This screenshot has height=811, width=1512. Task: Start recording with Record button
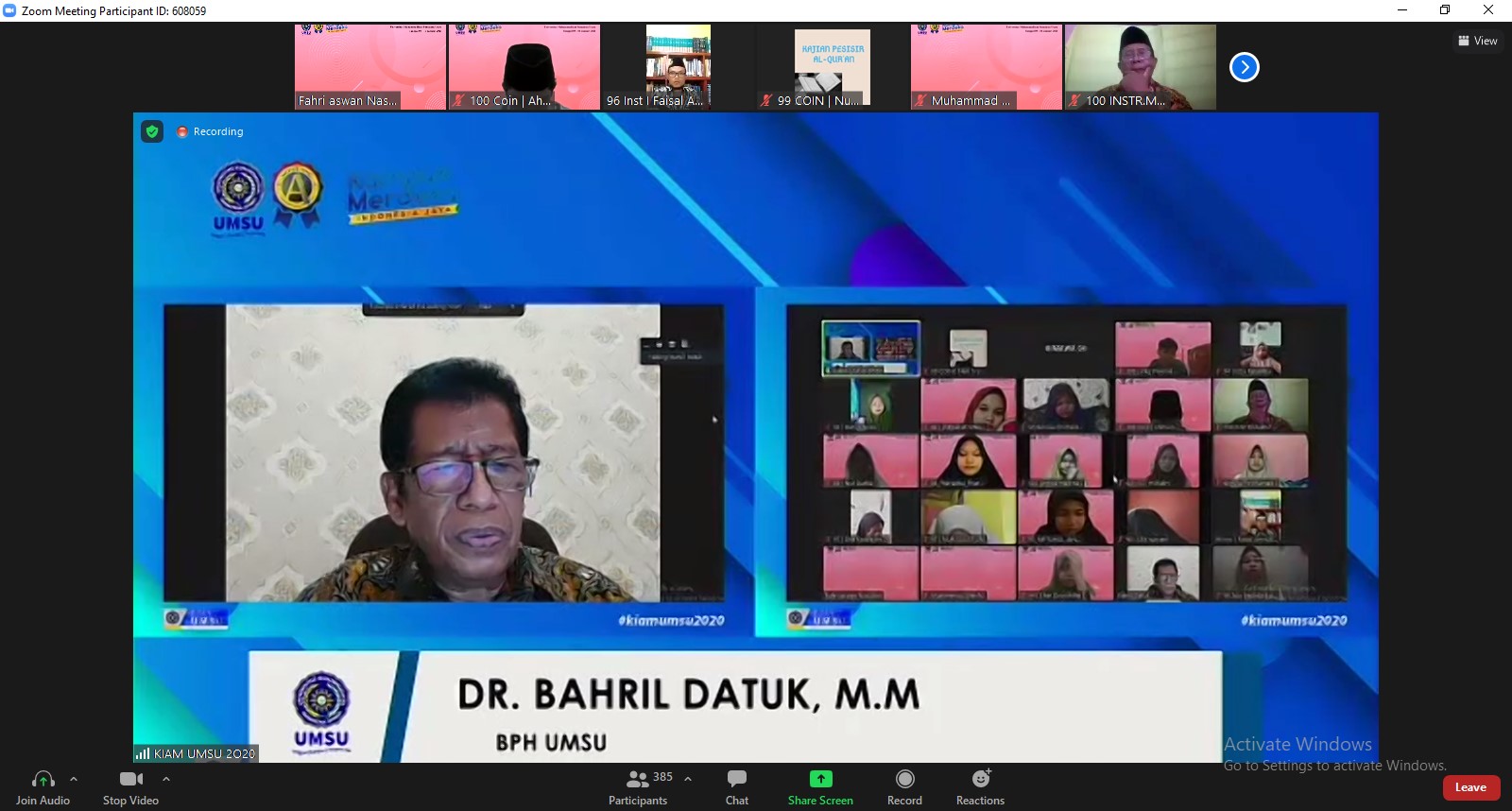point(904,787)
